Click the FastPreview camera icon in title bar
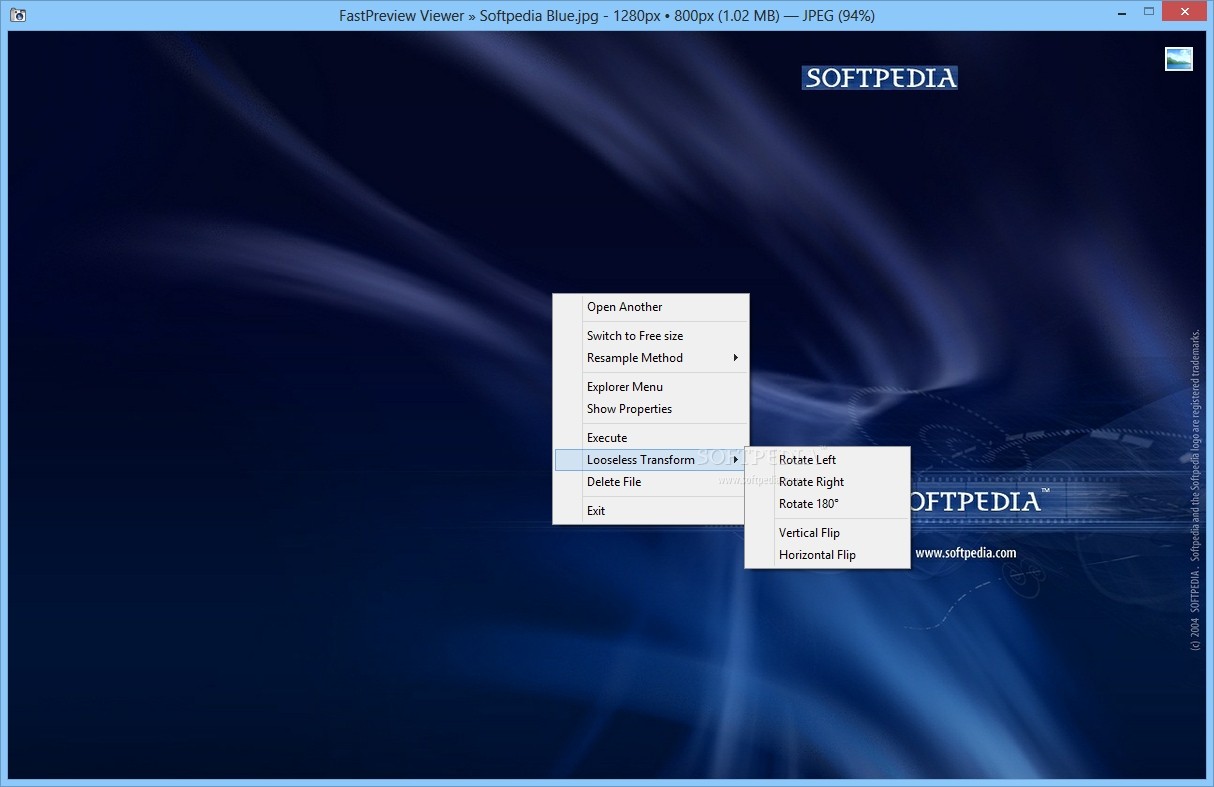1214x787 pixels. click(17, 15)
